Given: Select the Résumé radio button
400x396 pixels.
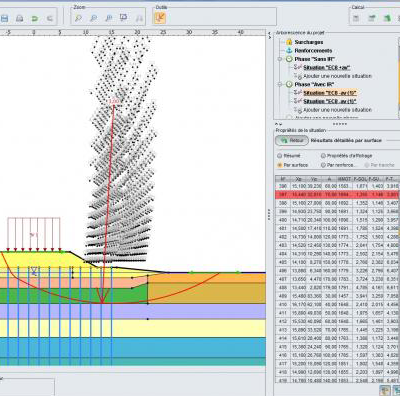Looking at the screenshot, I should pos(279,156).
